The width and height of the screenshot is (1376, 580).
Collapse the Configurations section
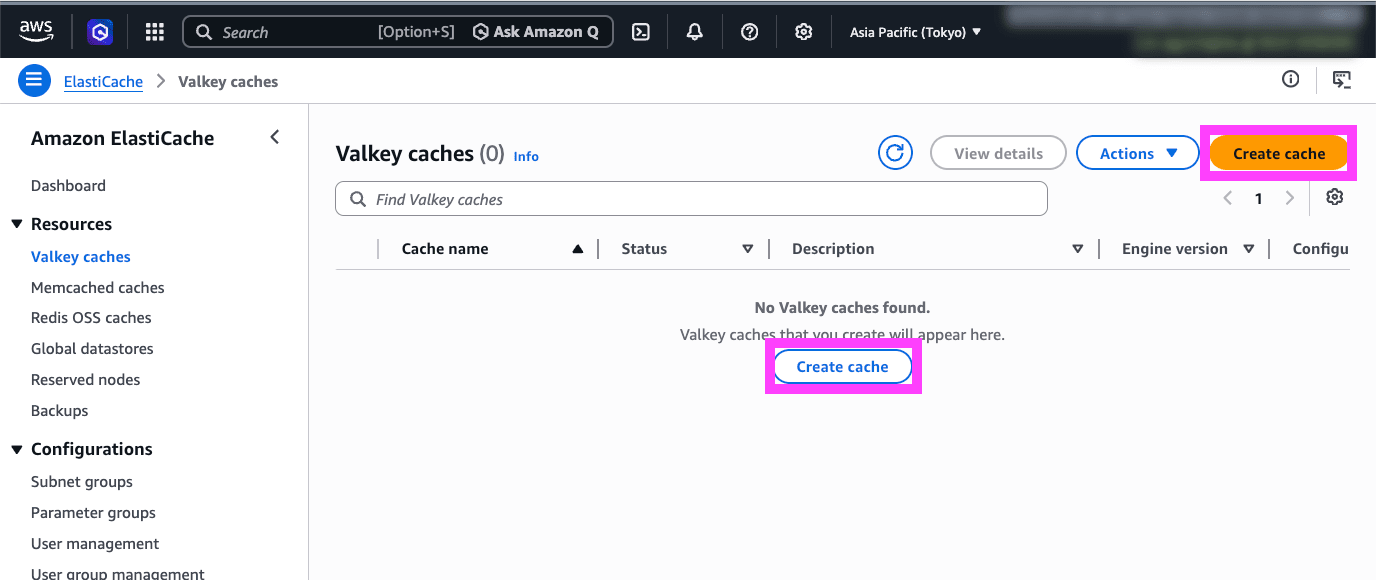point(17,449)
